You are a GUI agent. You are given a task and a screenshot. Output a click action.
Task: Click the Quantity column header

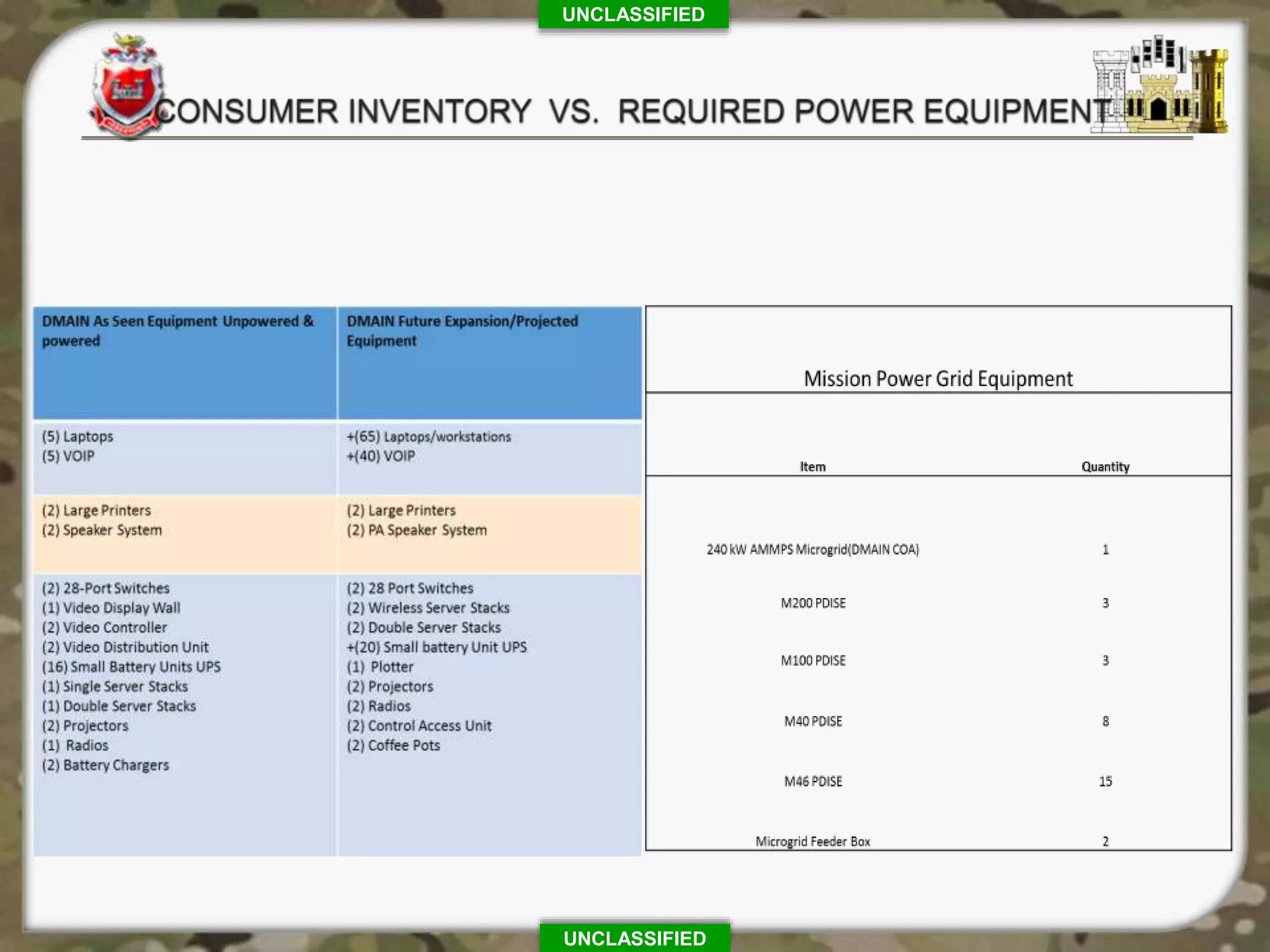point(1105,467)
